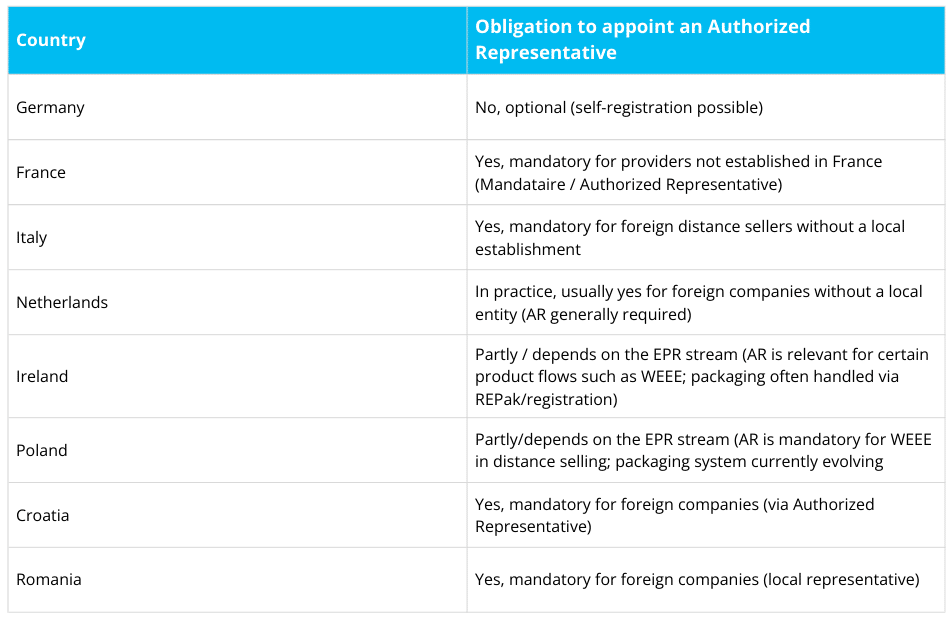Select the Romania country cell
Viewport: 952px width, 620px height.
coord(49,579)
